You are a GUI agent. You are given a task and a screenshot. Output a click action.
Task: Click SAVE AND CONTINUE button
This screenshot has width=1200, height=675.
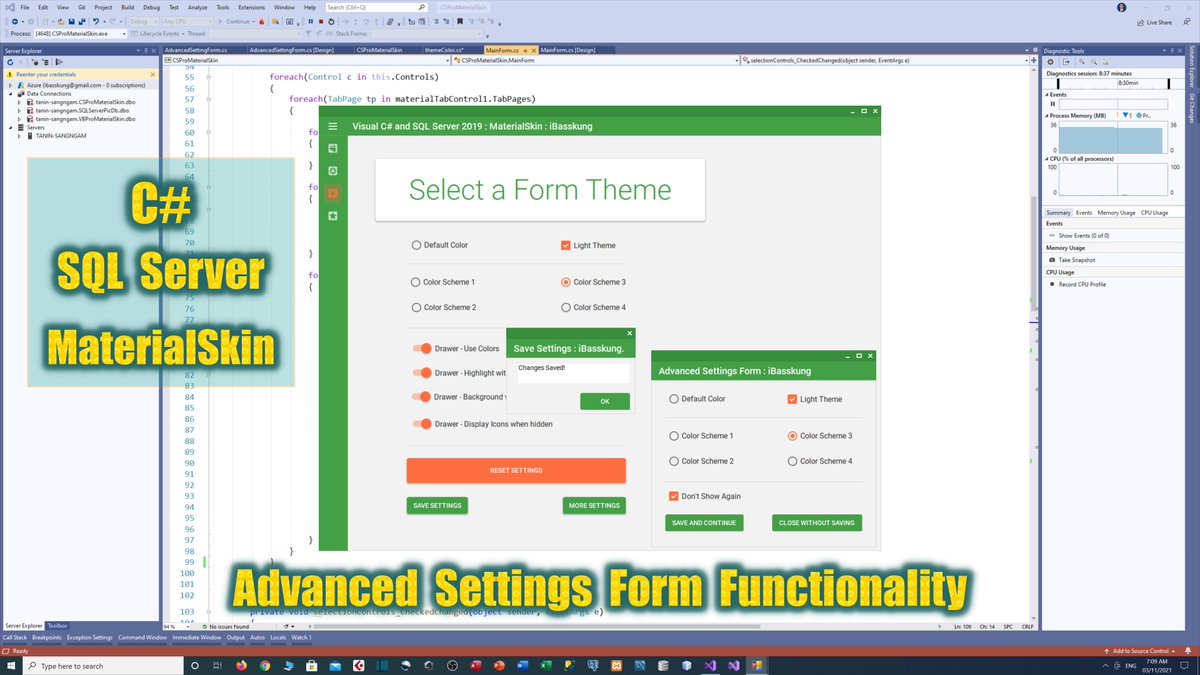pyautogui.click(x=704, y=522)
